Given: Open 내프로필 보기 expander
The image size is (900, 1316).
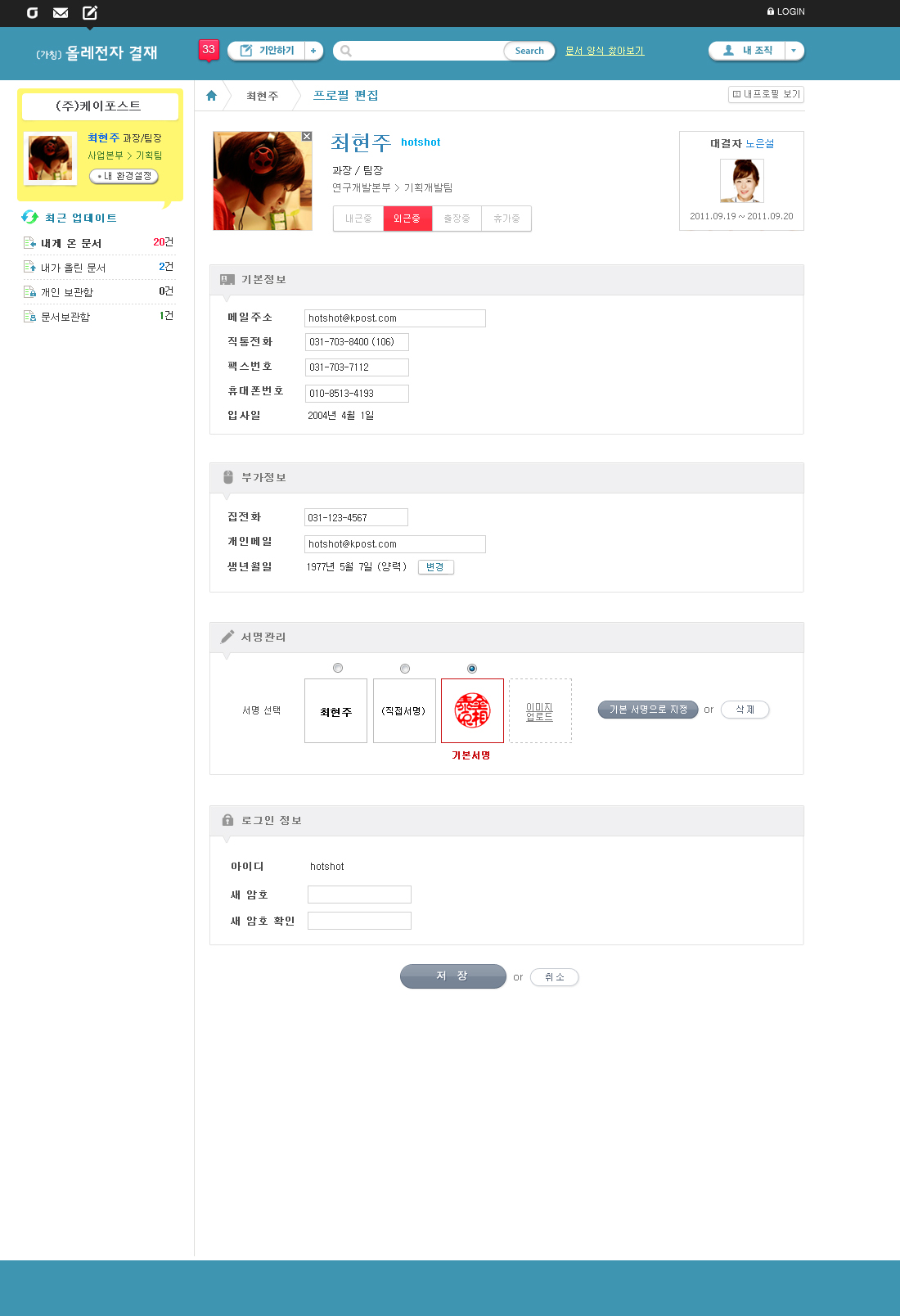Looking at the screenshot, I should click(x=766, y=94).
